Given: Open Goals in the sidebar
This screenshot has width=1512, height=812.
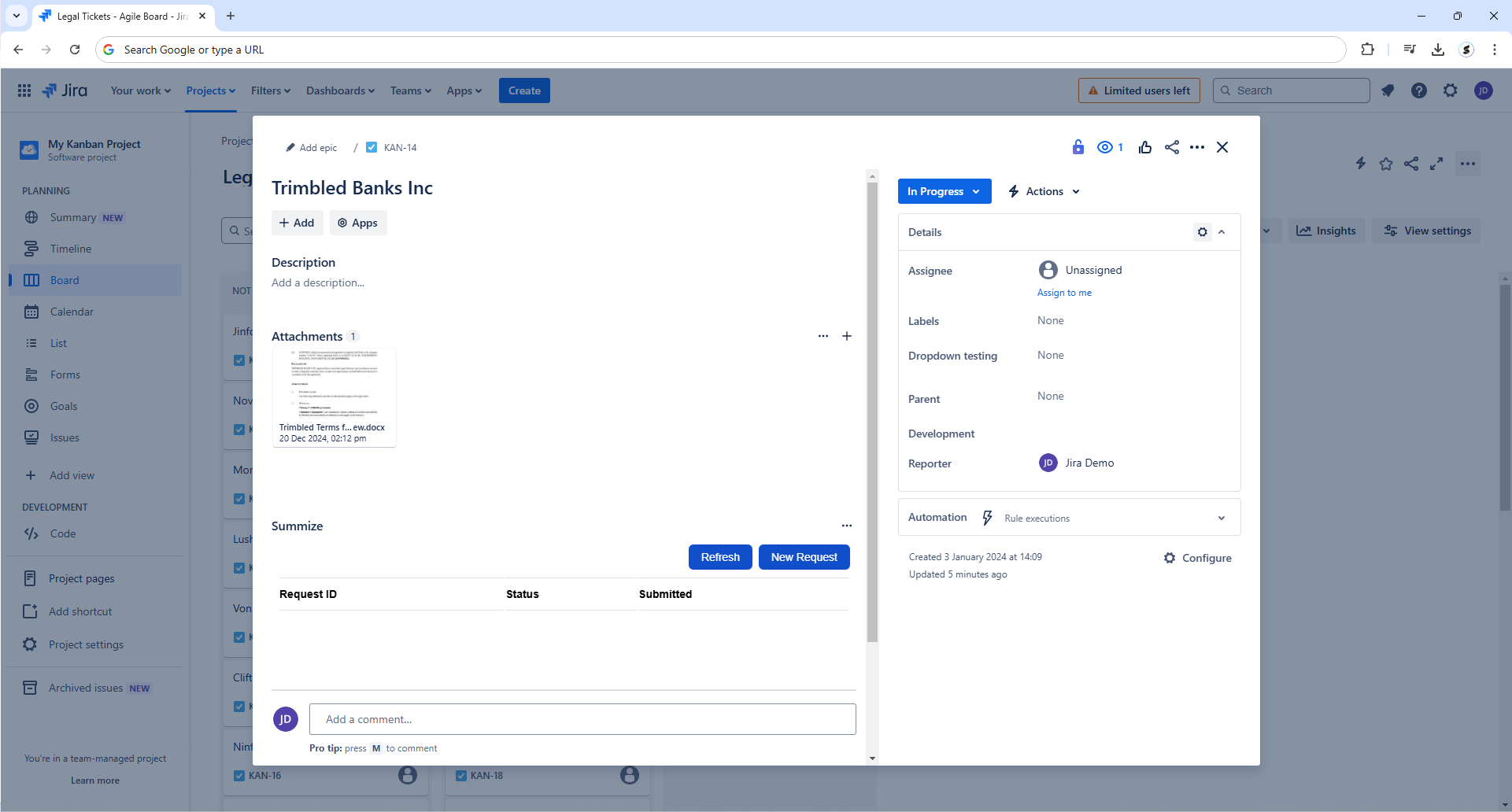Looking at the screenshot, I should point(96,406).
